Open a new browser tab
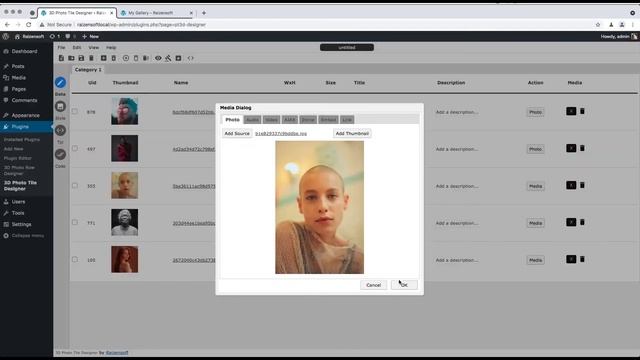640x360 pixels. pyautogui.click(x=204, y=13)
